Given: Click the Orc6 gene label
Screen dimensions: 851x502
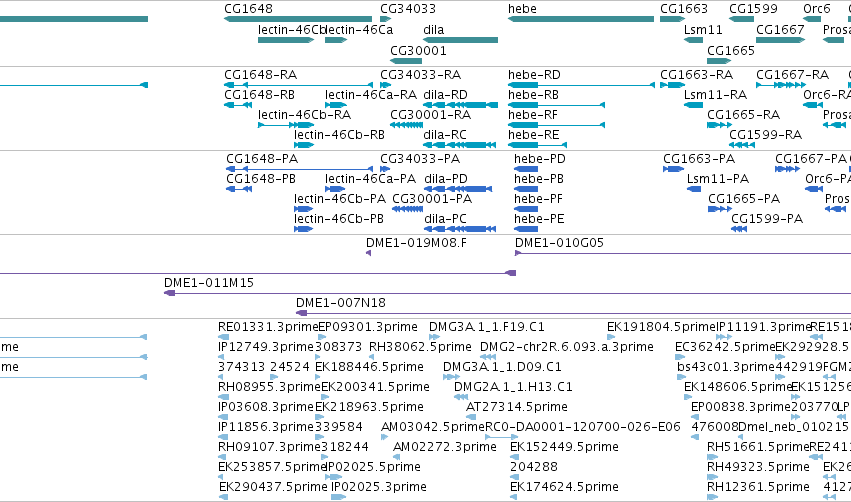Looking at the screenshot, I should click(816, 9).
